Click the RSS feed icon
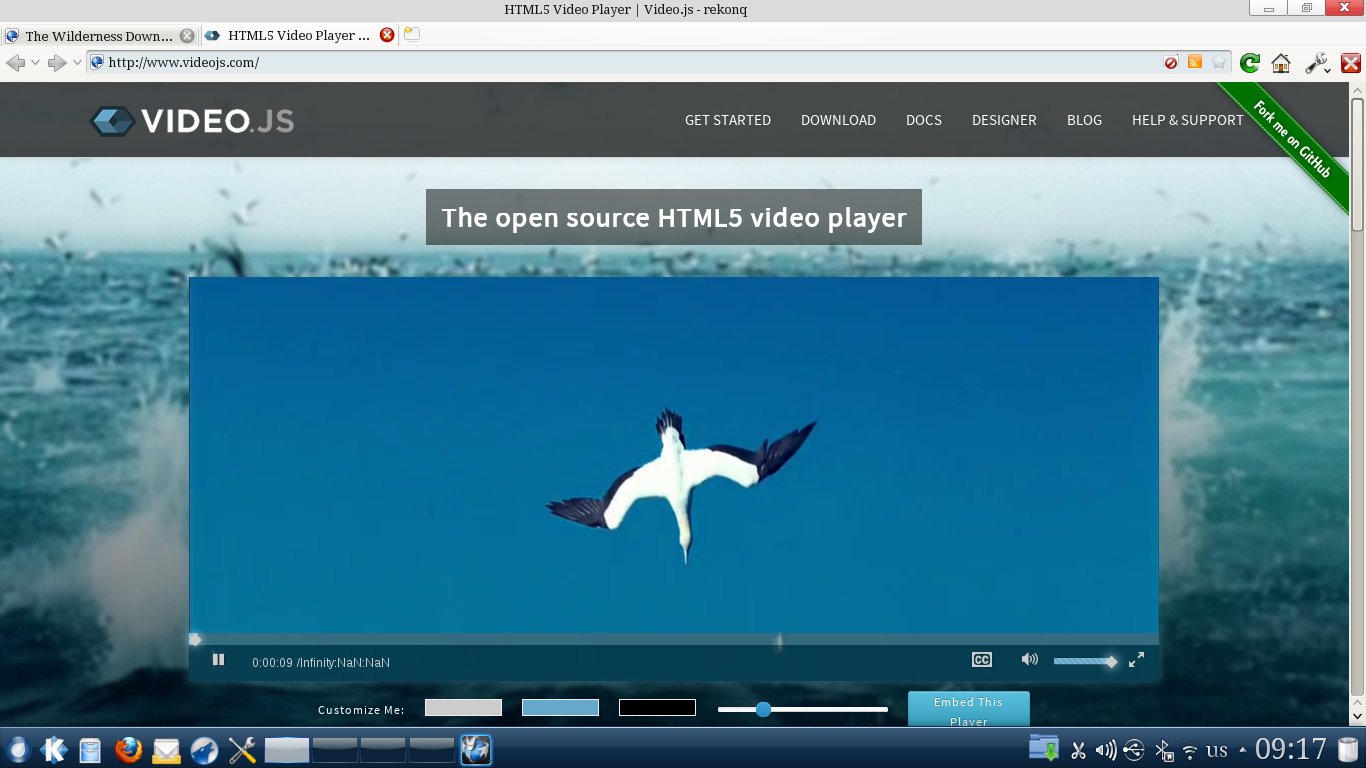Screen dimensions: 1366x768 pyautogui.click(x=1195, y=62)
